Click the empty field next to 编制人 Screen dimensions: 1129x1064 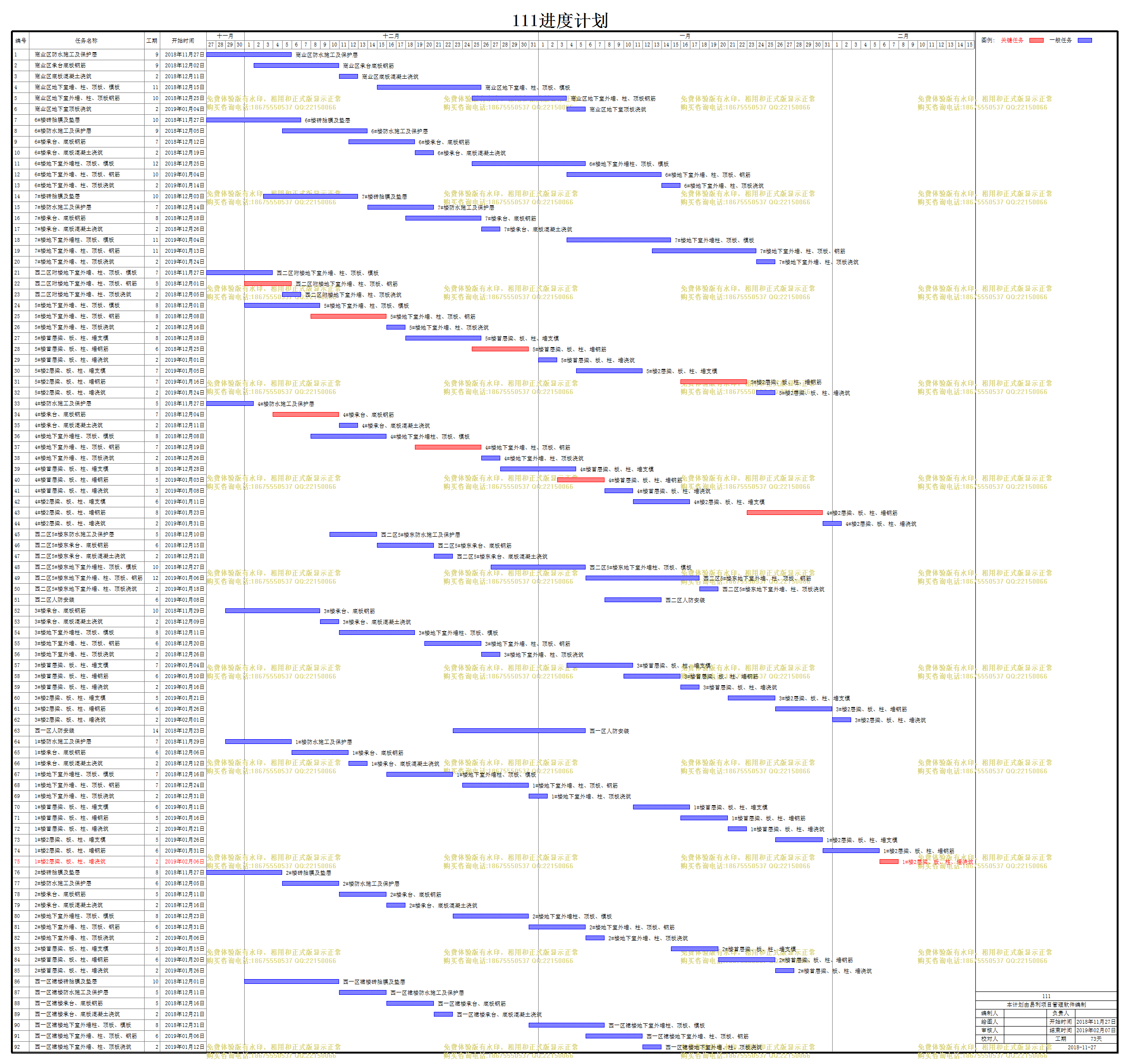[1026, 1013]
